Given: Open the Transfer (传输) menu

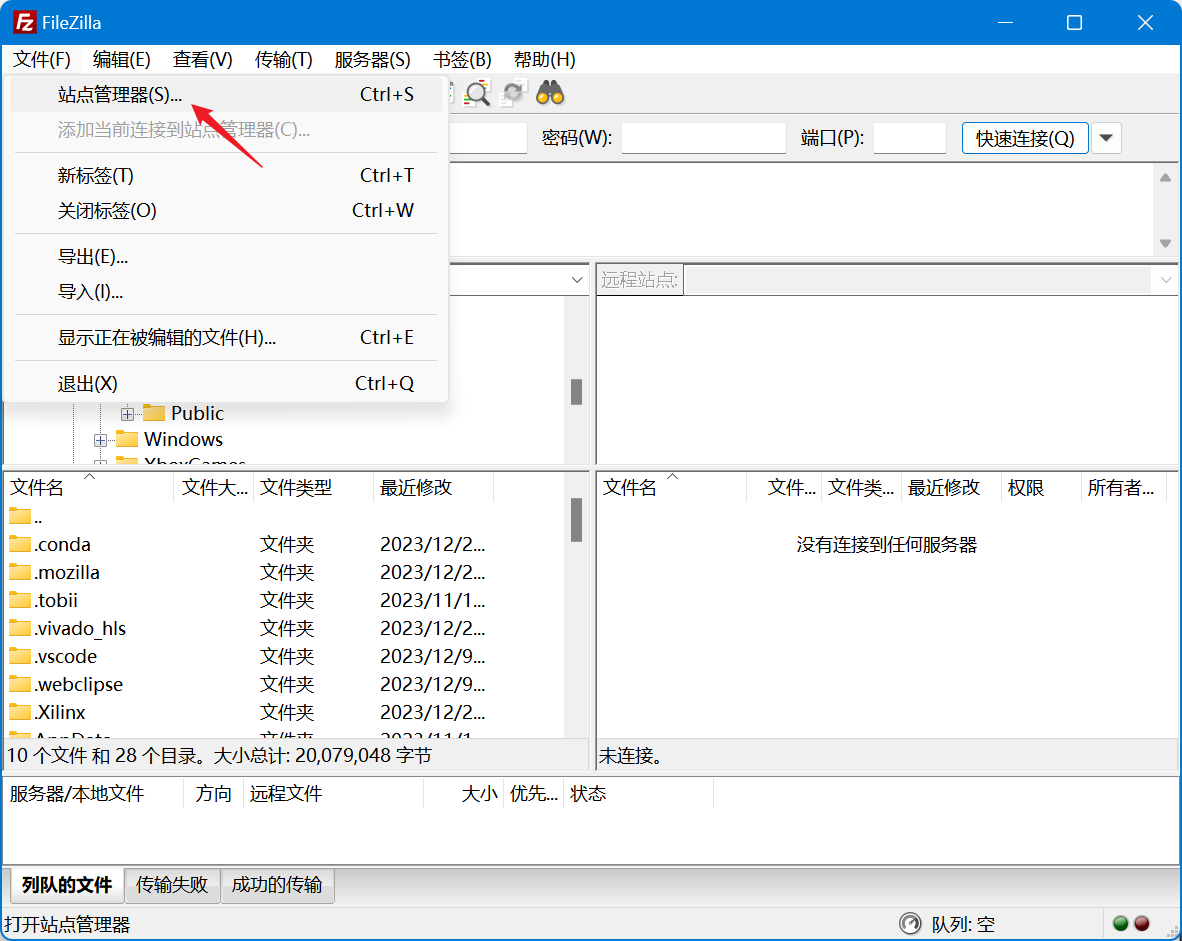Looking at the screenshot, I should 283,60.
